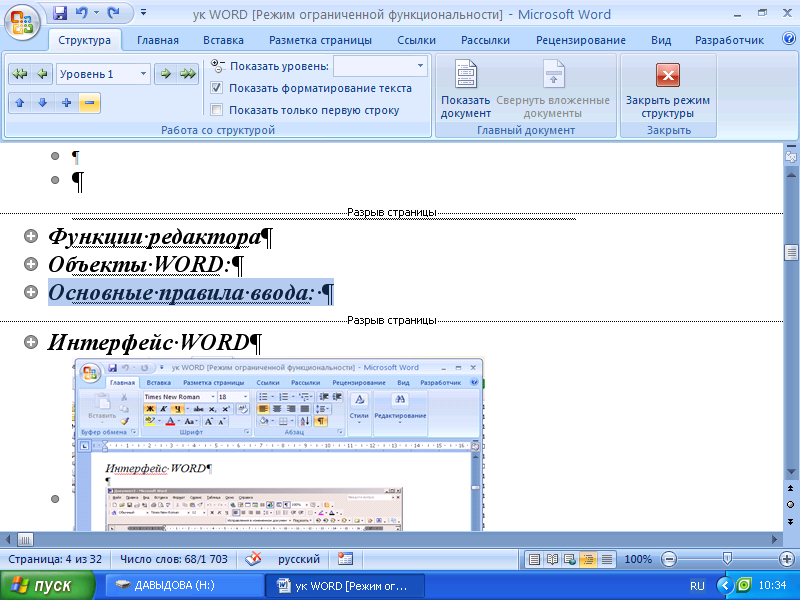Move selected item down in outline
Screen dimensions: 800x600
(43, 103)
